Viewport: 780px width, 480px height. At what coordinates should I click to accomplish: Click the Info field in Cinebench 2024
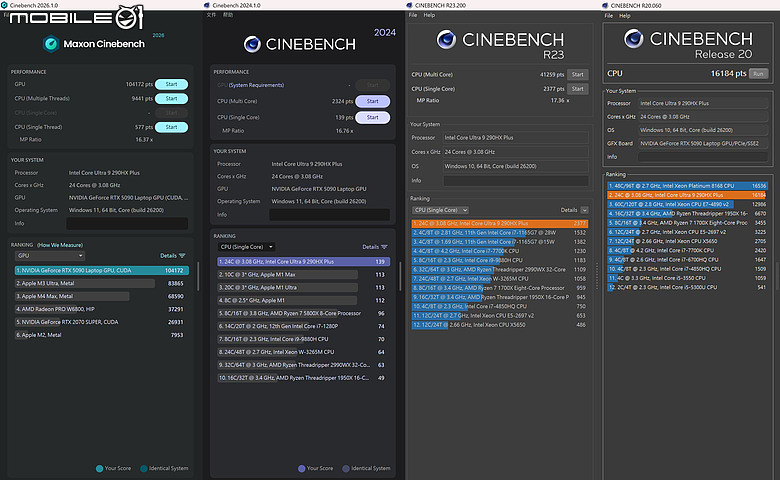[x=329, y=215]
